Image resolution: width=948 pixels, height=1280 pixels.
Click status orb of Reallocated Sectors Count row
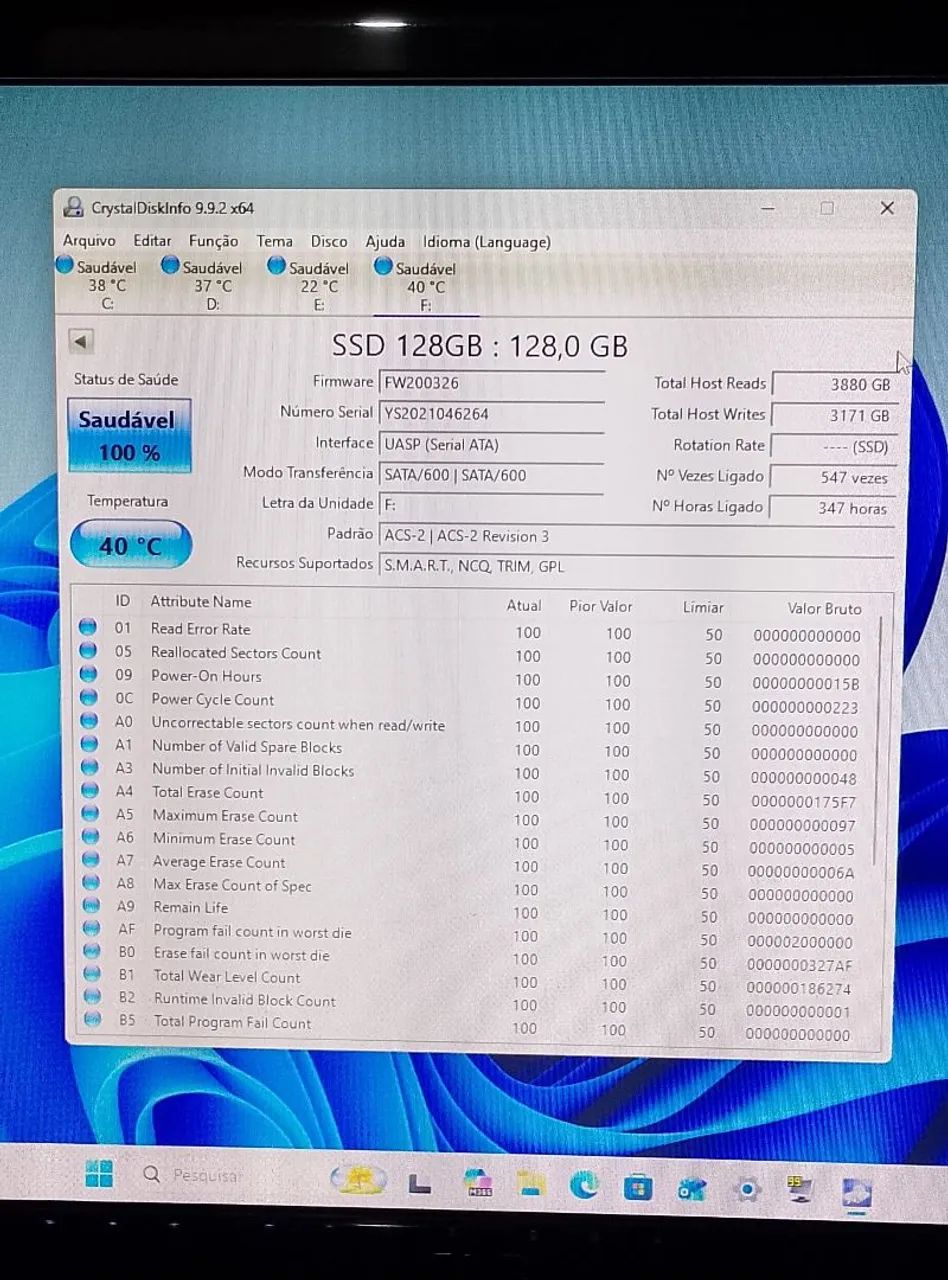(x=88, y=651)
